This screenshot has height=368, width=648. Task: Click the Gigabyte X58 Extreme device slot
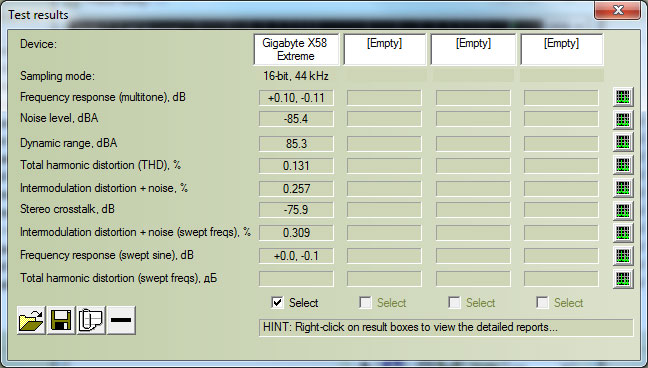pyautogui.click(x=296, y=50)
